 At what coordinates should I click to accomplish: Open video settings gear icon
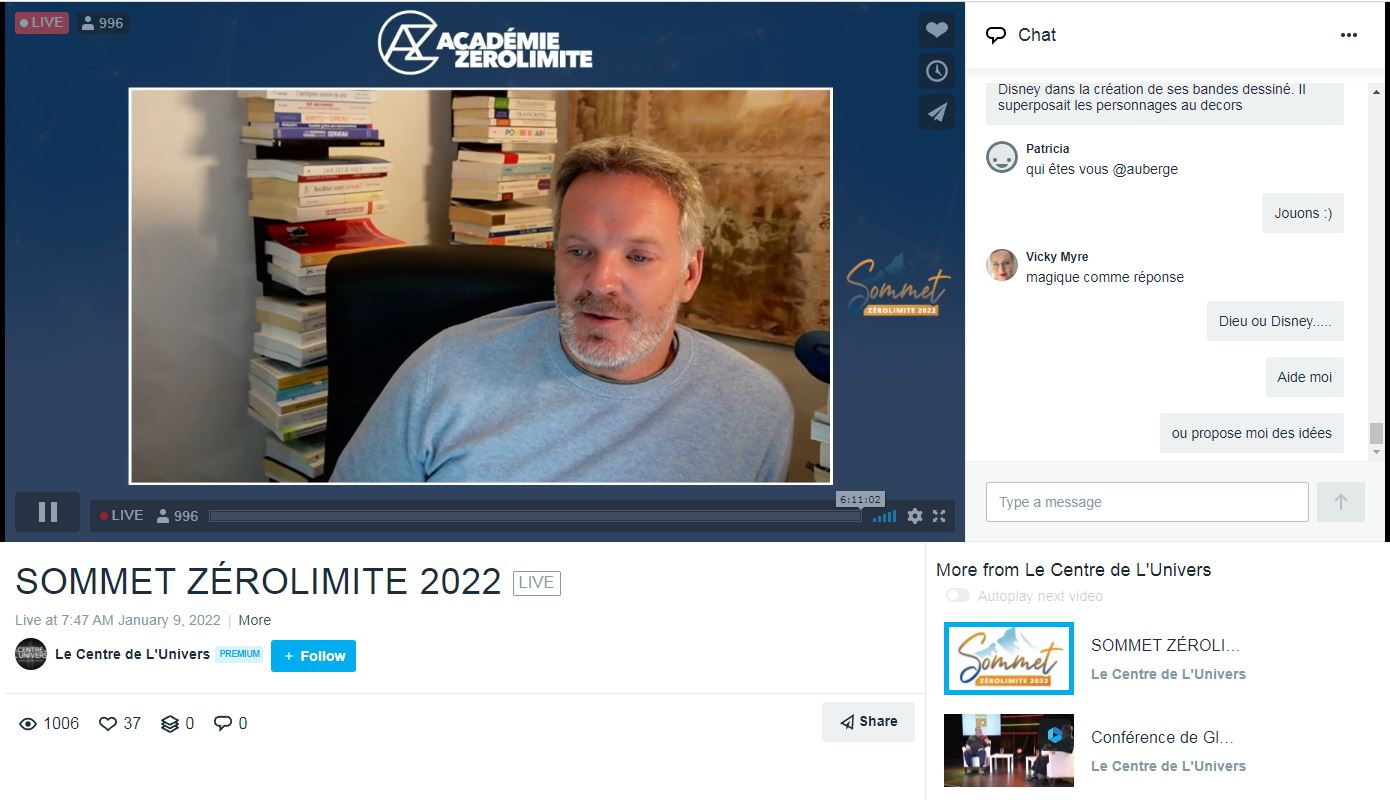click(x=914, y=516)
